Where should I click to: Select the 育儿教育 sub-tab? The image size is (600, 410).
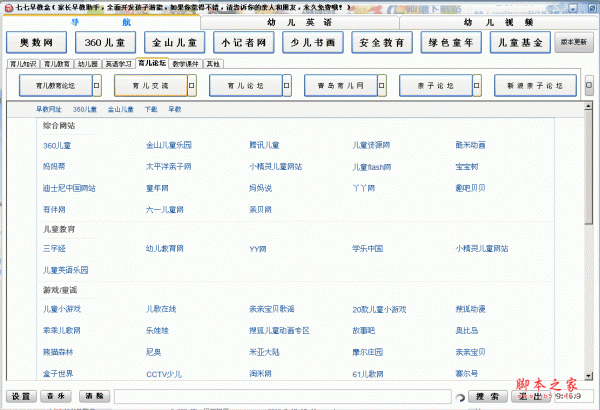pyautogui.click(x=57, y=64)
